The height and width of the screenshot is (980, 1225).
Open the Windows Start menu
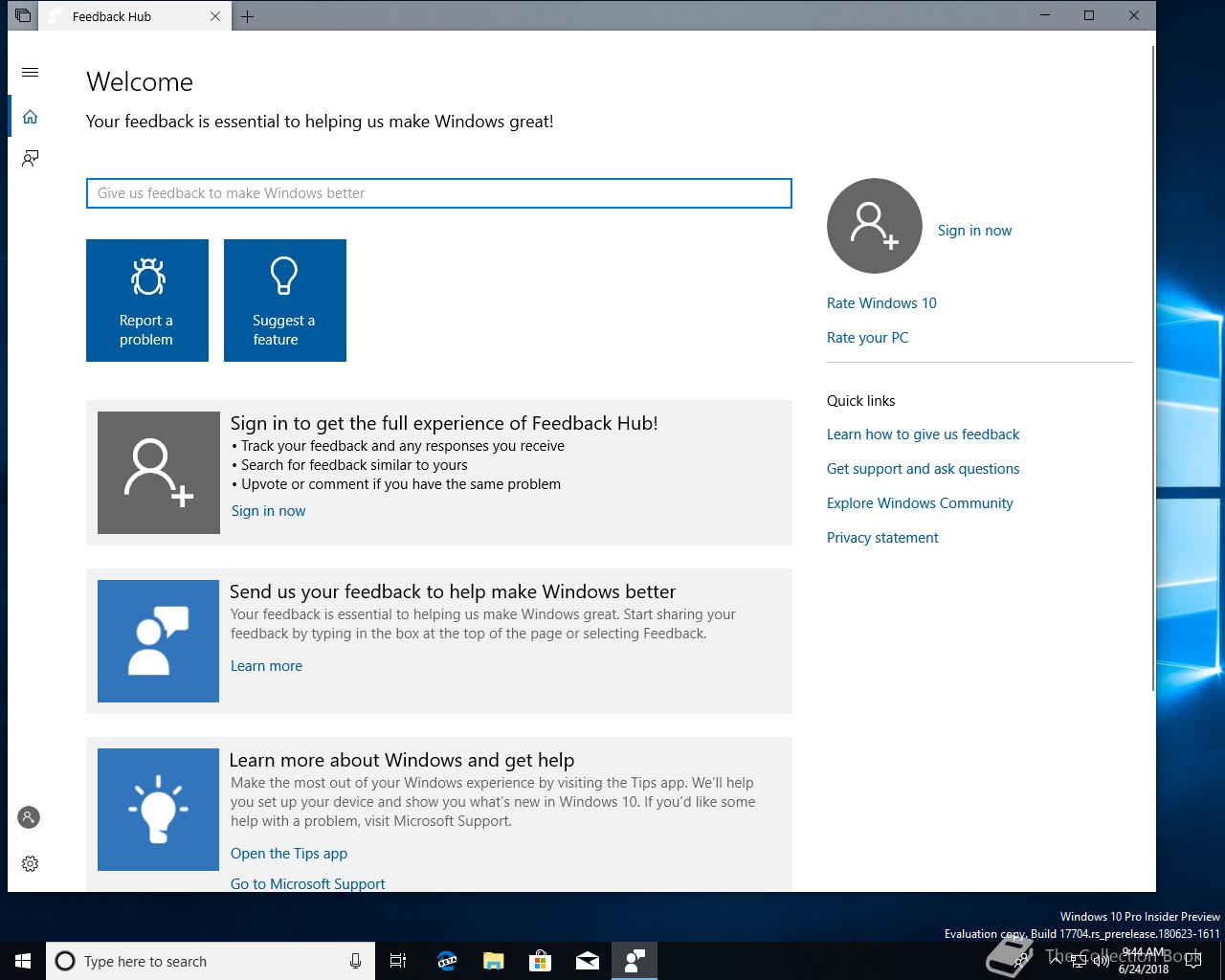click(23, 961)
